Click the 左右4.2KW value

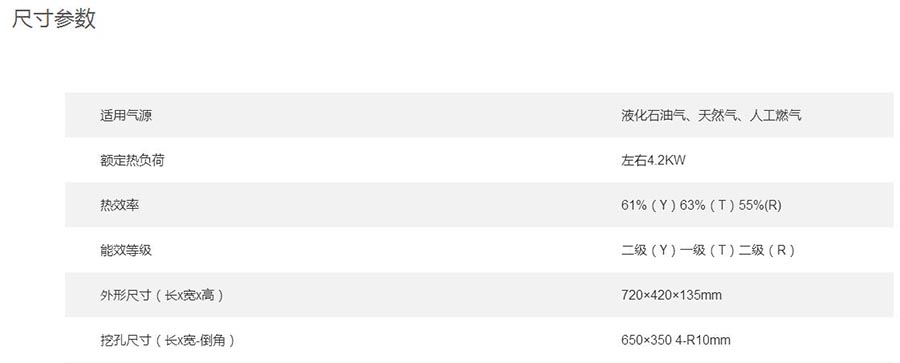pyautogui.click(x=653, y=160)
